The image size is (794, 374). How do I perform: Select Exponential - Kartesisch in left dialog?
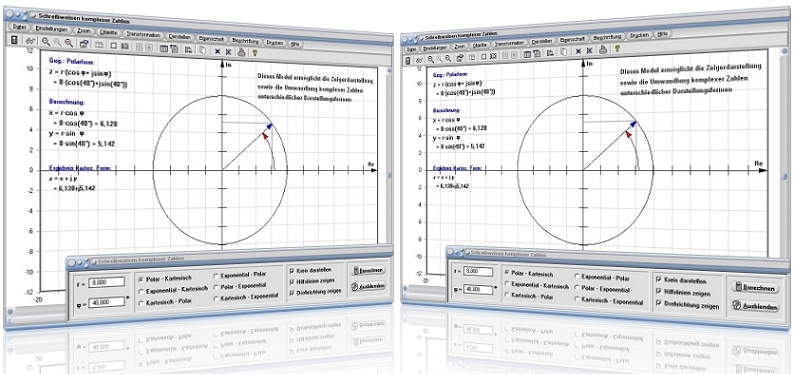coord(173,291)
